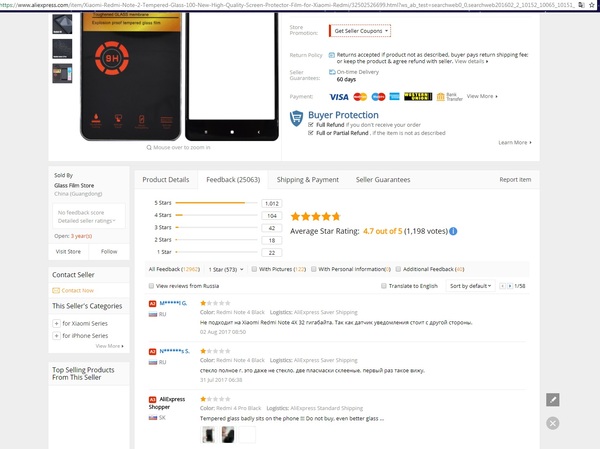Open first review photo thumbnail
The width and height of the screenshot is (600, 449).
click(209, 435)
